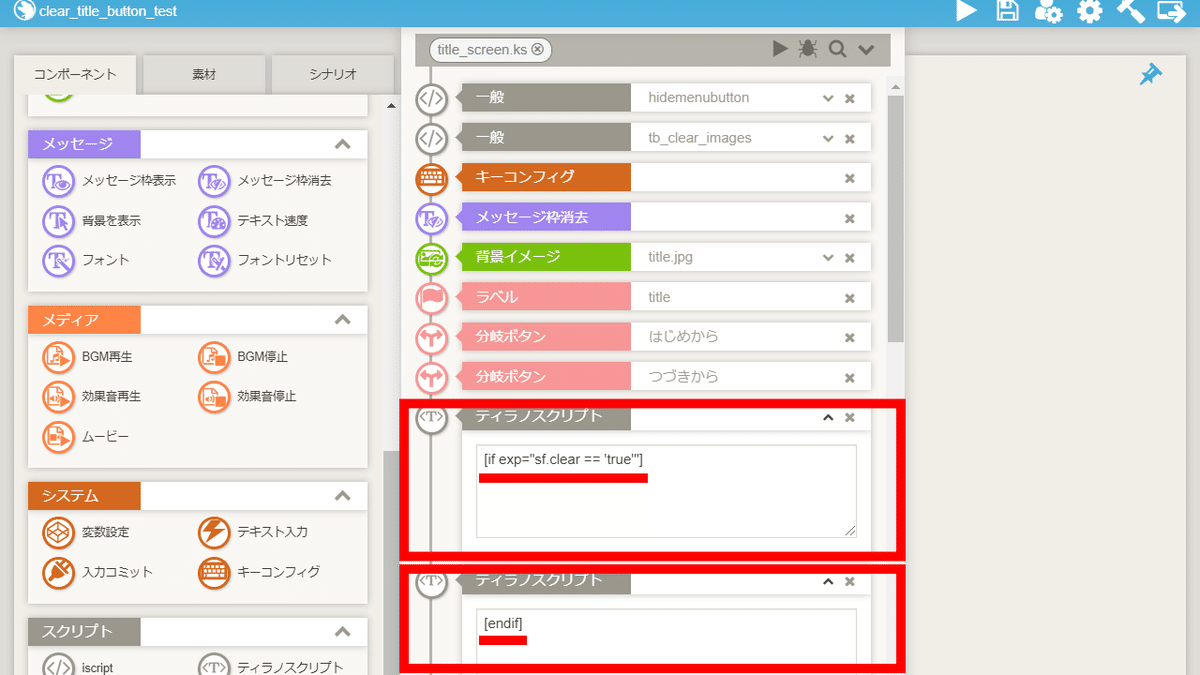Switch to the コンポーネント tab
The image size is (1200, 675).
point(75,75)
